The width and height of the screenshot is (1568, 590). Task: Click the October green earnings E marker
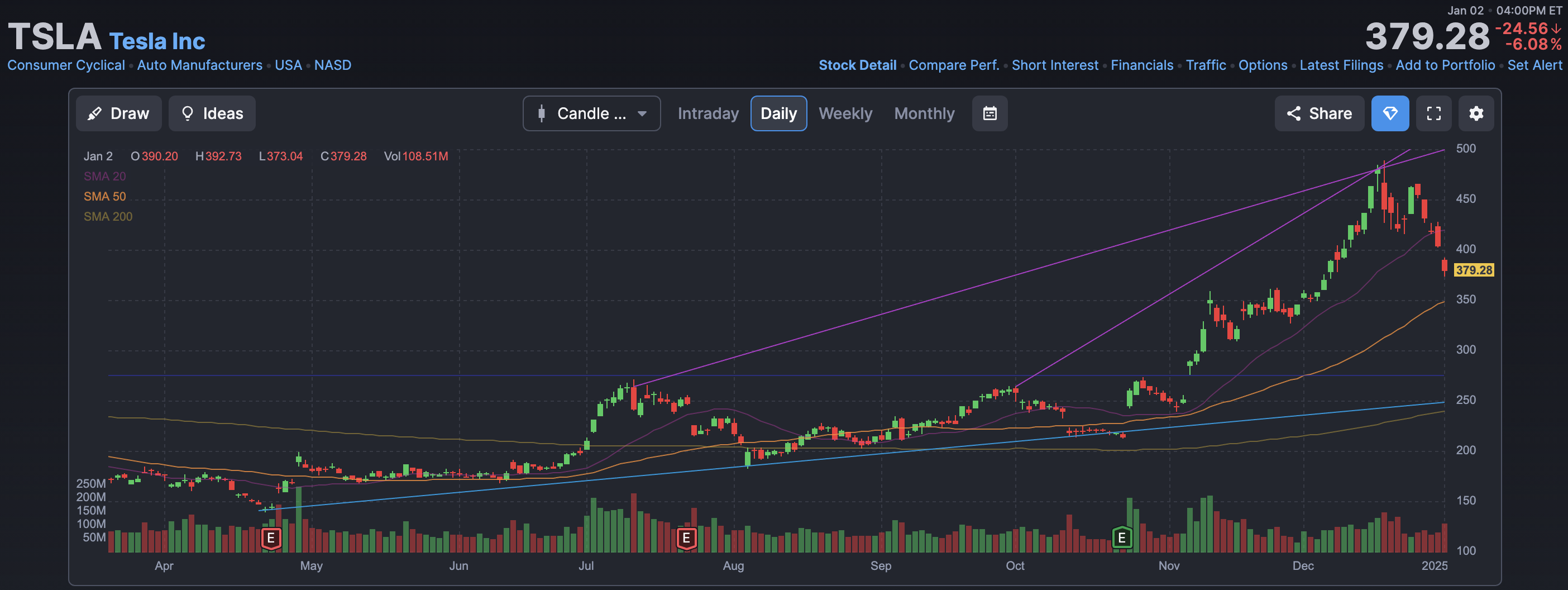[1122, 538]
